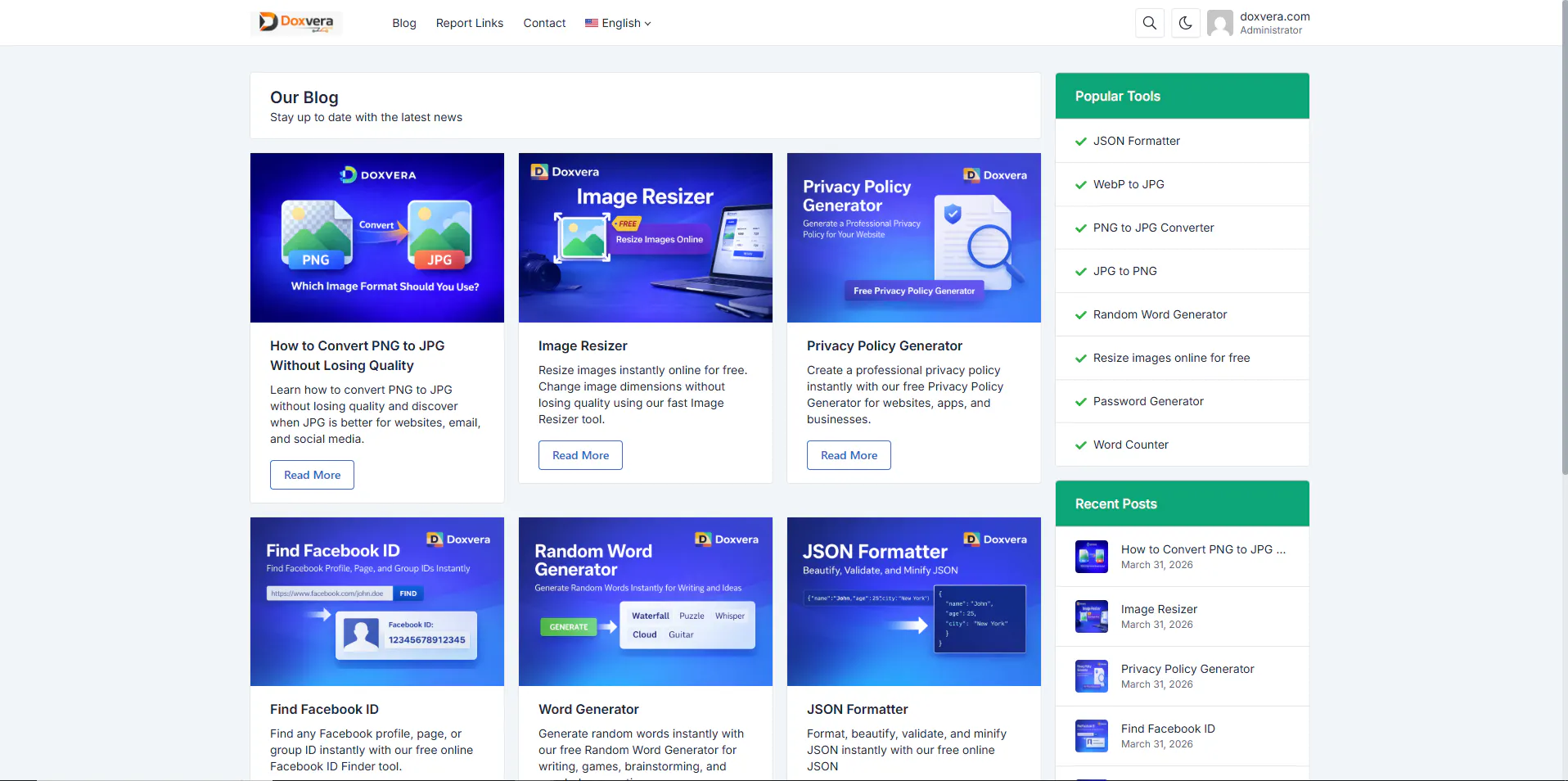Image resolution: width=1568 pixels, height=781 pixels.
Task: Open the Image Resizer post title
Action: [583, 346]
